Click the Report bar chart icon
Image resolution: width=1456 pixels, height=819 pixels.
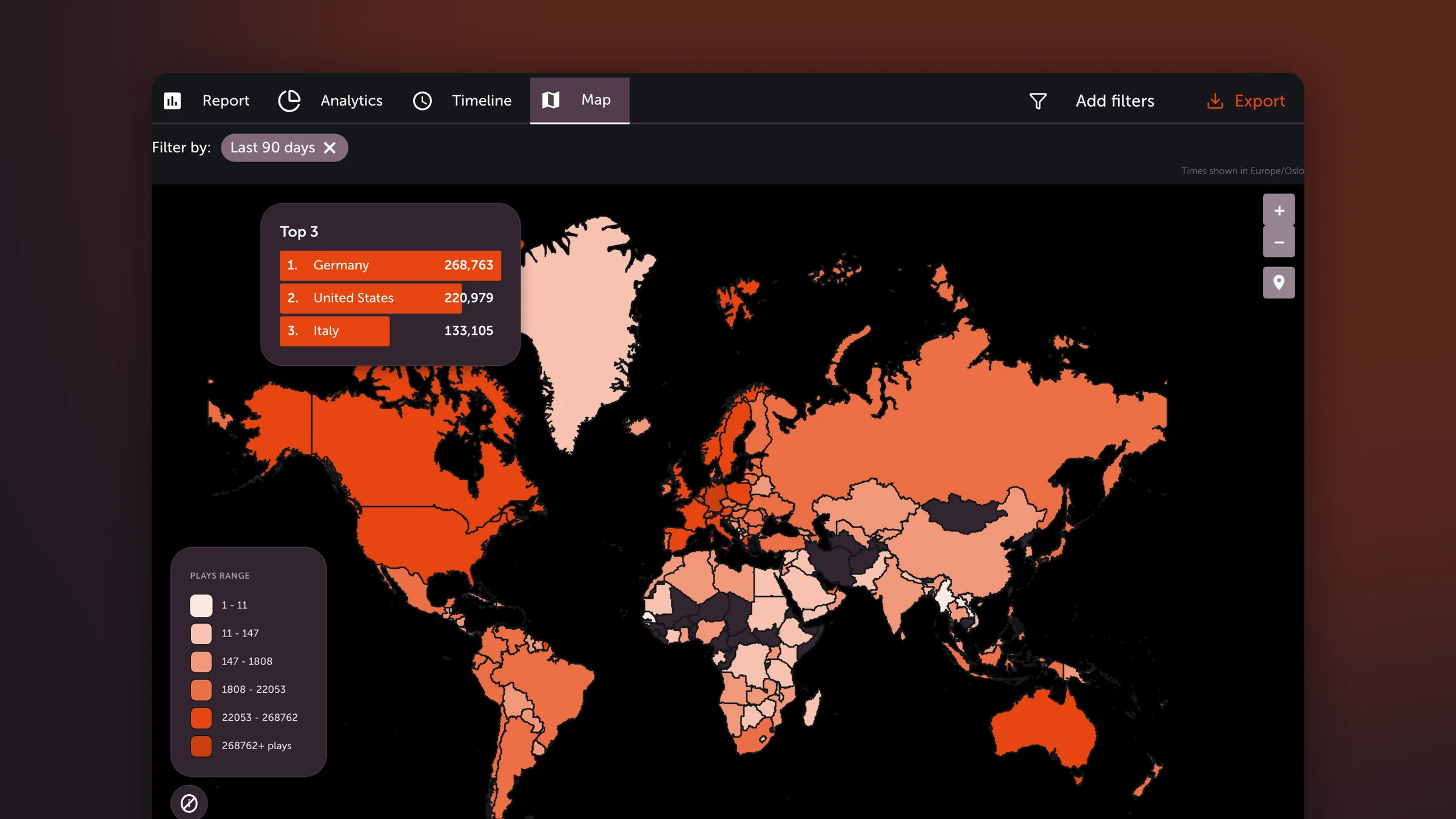point(172,101)
